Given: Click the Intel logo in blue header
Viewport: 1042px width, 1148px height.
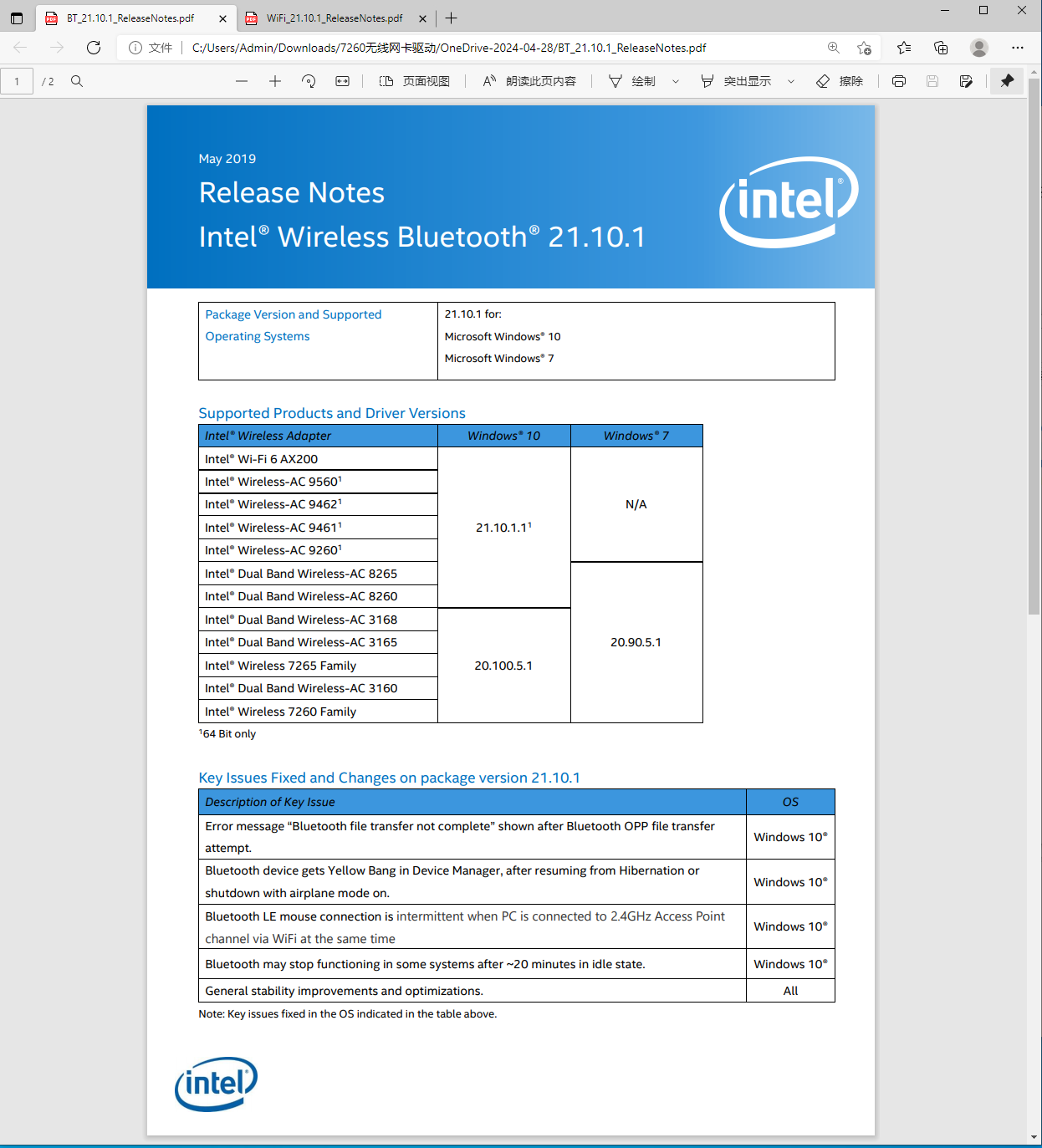Looking at the screenshot, I should 789,202.
